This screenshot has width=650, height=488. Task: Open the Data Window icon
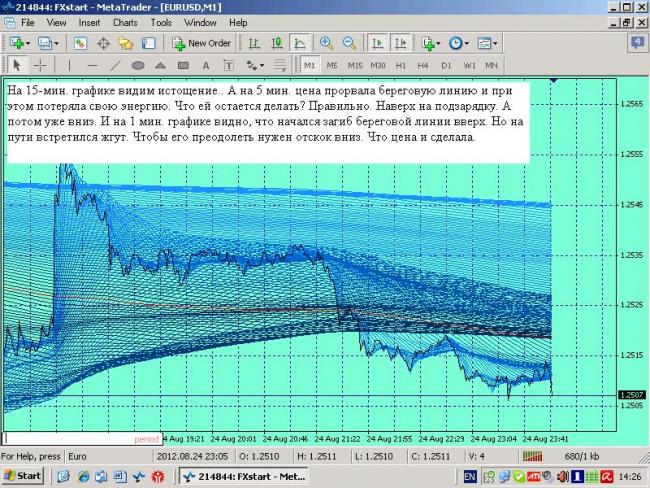pyautogui.click(x=103, y=43)
